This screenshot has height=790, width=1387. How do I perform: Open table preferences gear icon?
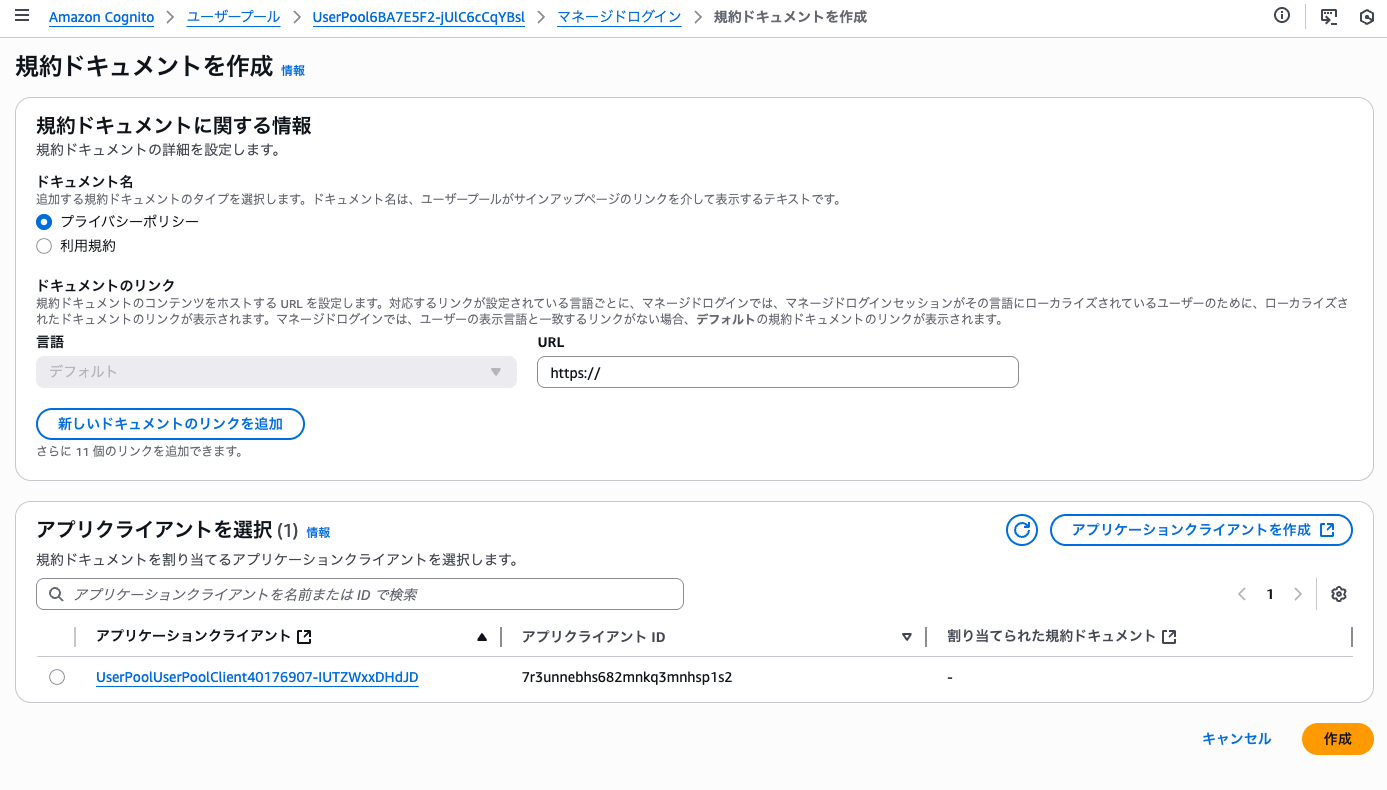tap(1339, 594)
